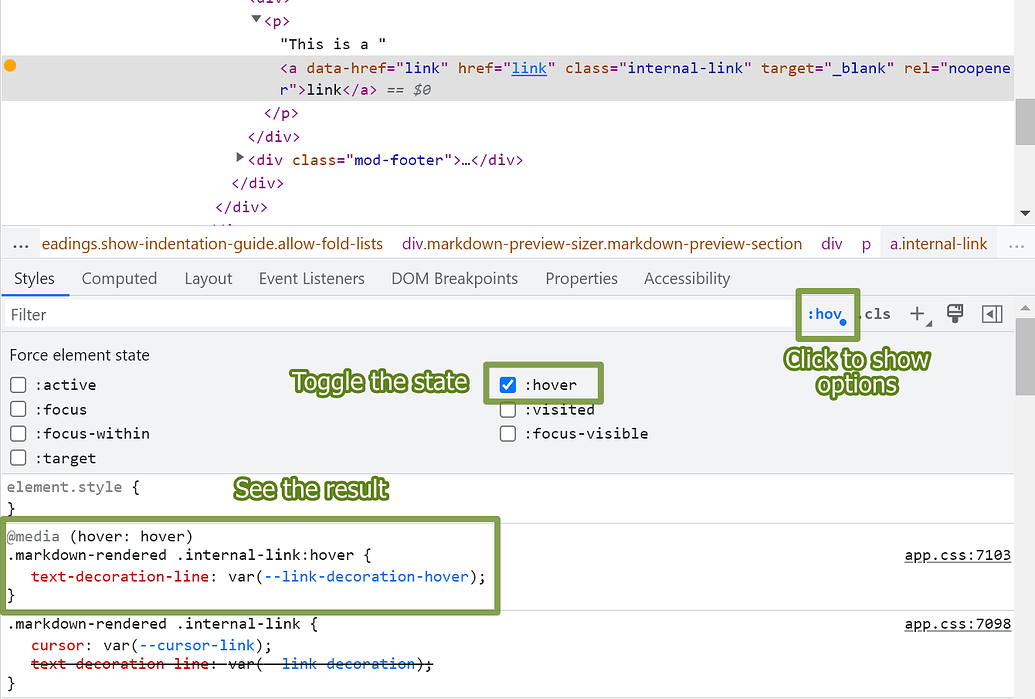Check the :visited state checkbox
The image size is (1035, 699).
508,409
